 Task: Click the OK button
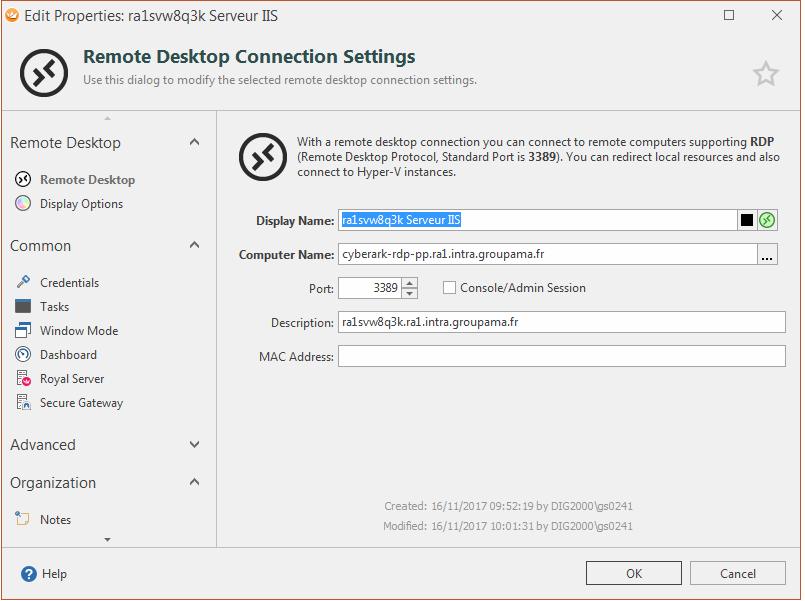633,574
